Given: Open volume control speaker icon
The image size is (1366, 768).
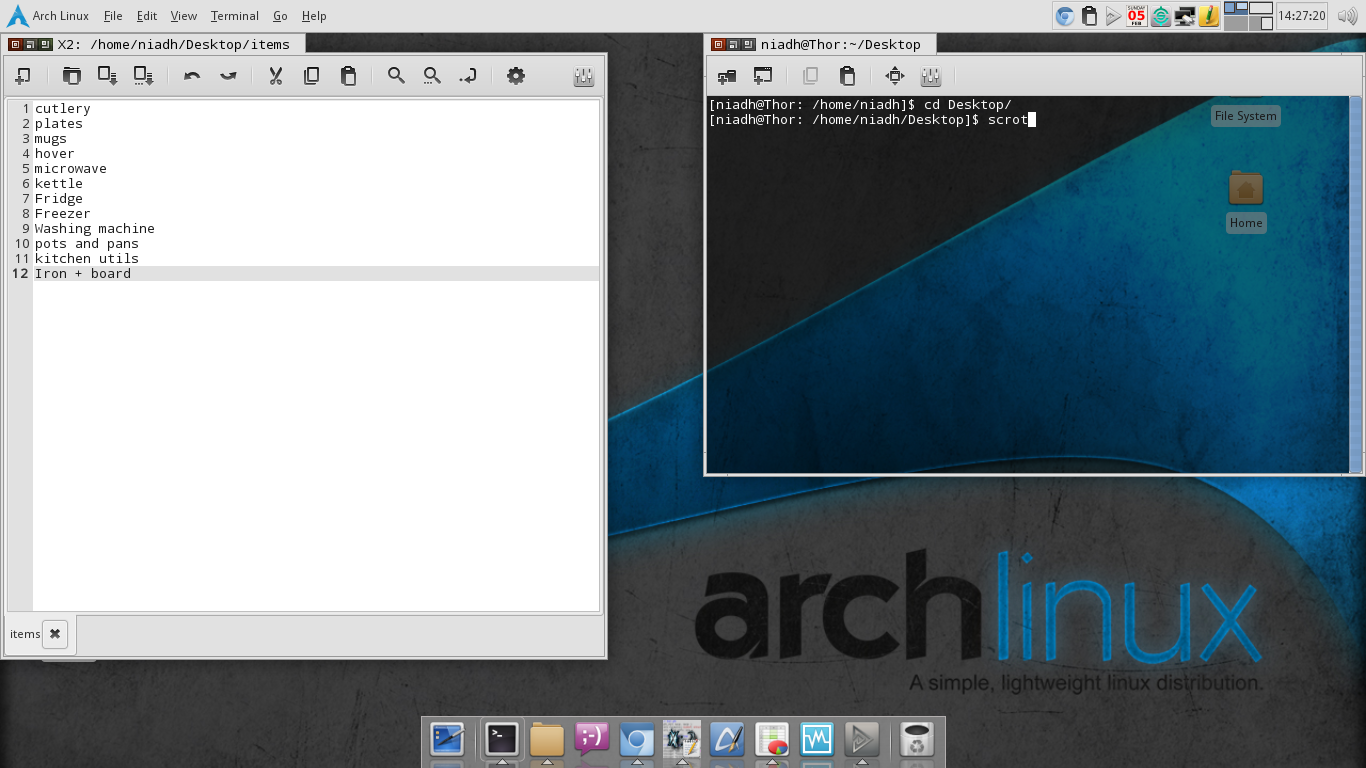Looking at the screenshot, I should (1346, 15).
